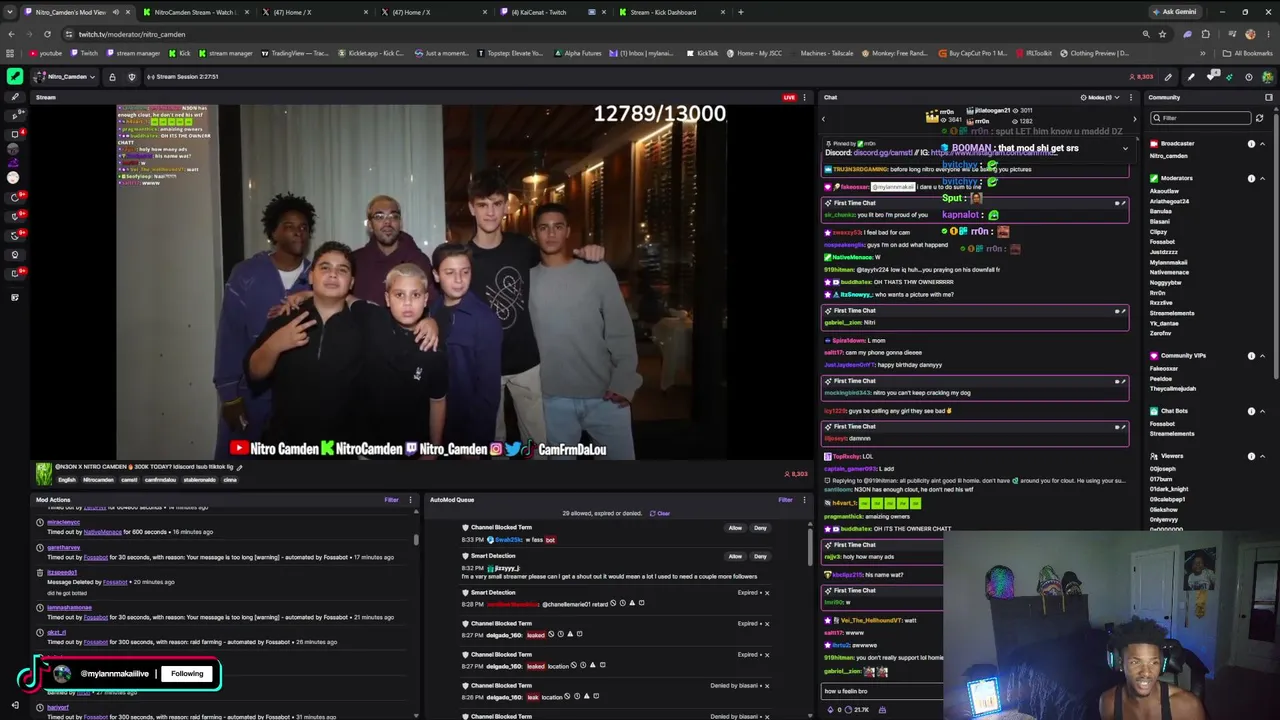1280x720 pixels.
Task: Open the garetharvey user in Mod Actions
Action: [x=63, y=548]
